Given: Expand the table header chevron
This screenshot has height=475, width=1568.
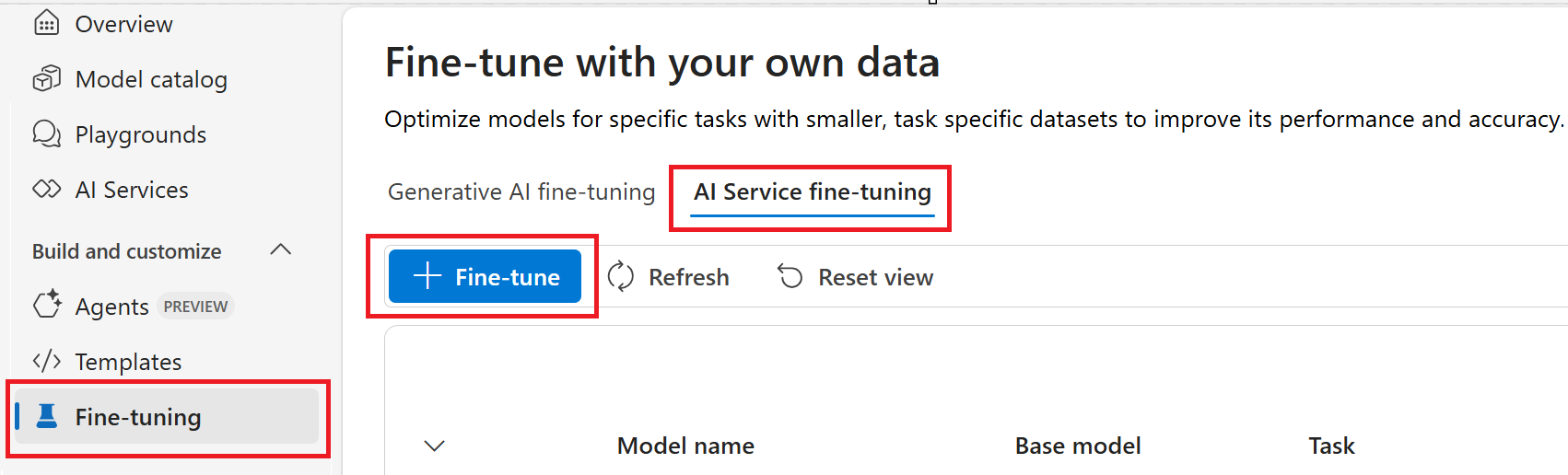Looking at the screenshot, I should tap(434, 446).
